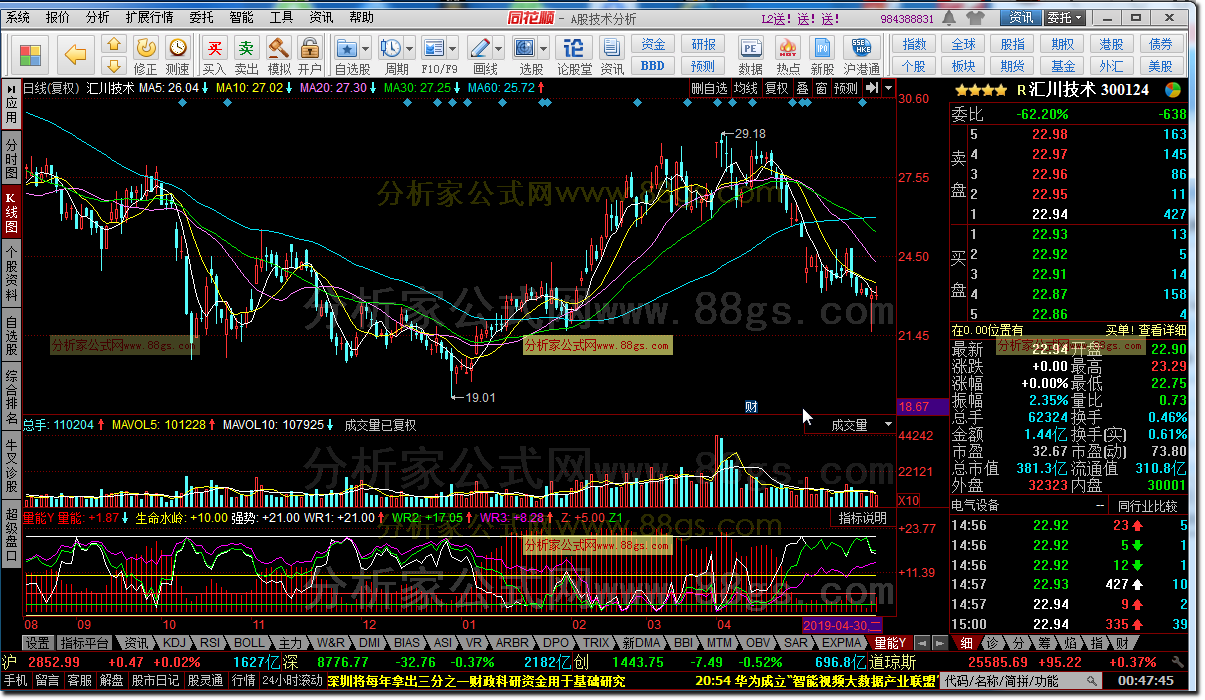Image resolution: width=1205 pixels, height=700 pixels.
Task: Expand the 选股 dropdown arrow
Action: [x=544, y=48]
